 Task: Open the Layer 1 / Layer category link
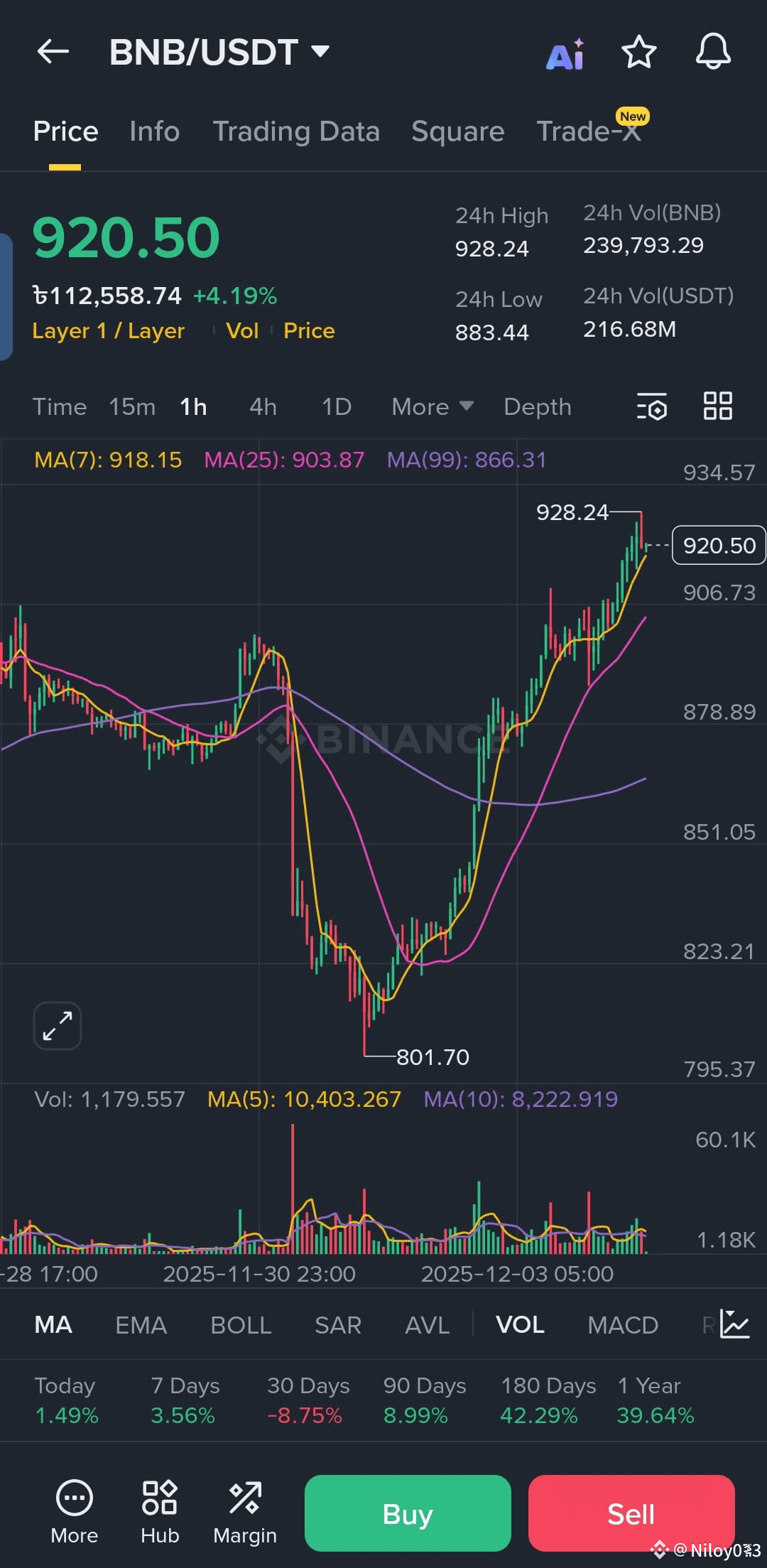(x=108, y=331)
